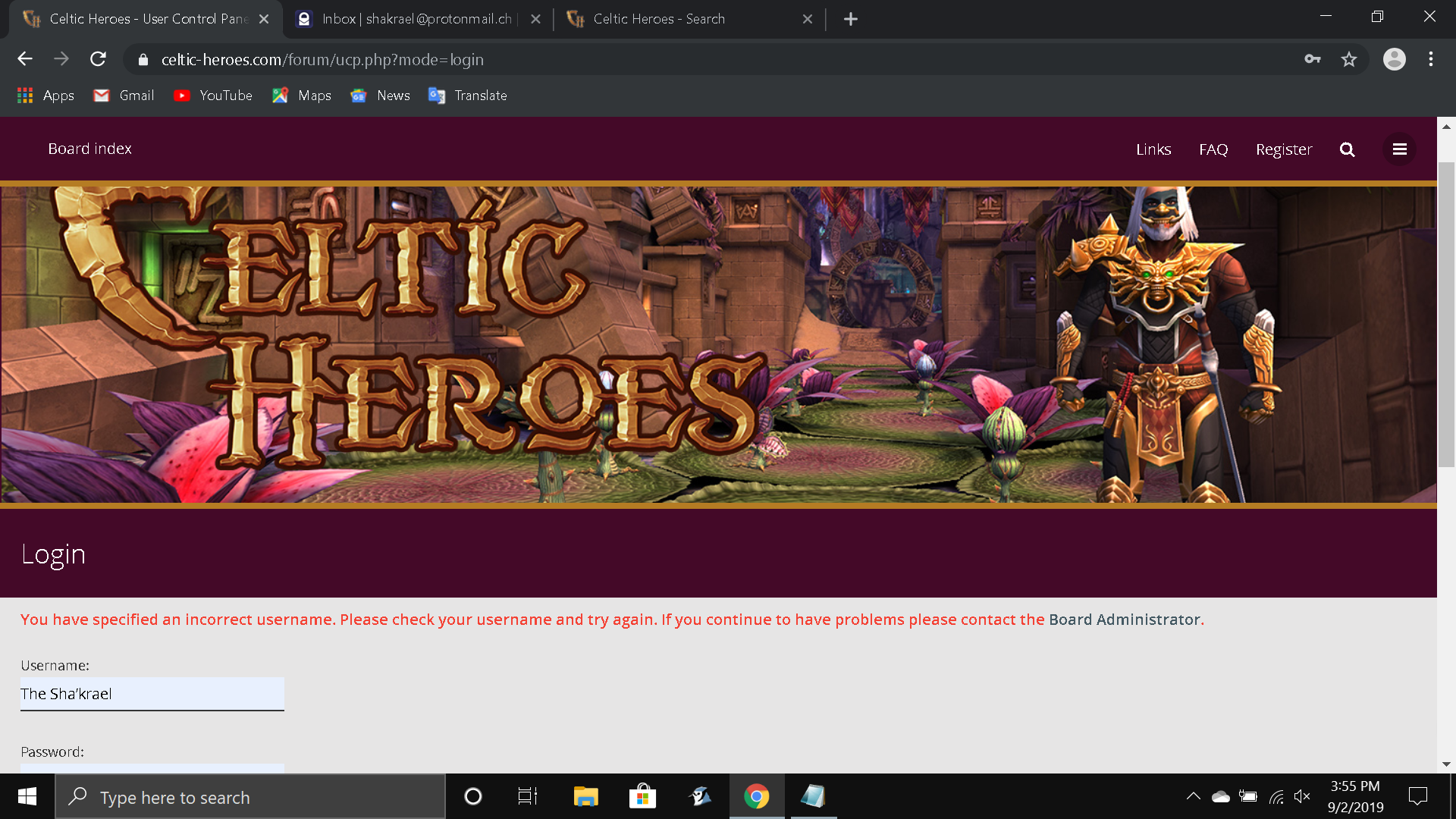Open the saved passwords key icon

point(1313,59)
